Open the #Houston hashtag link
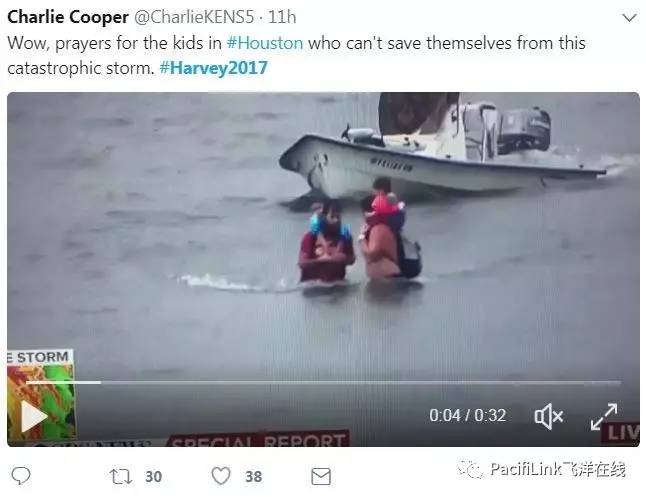The image size is (646, 497). [x=265, y=43]
